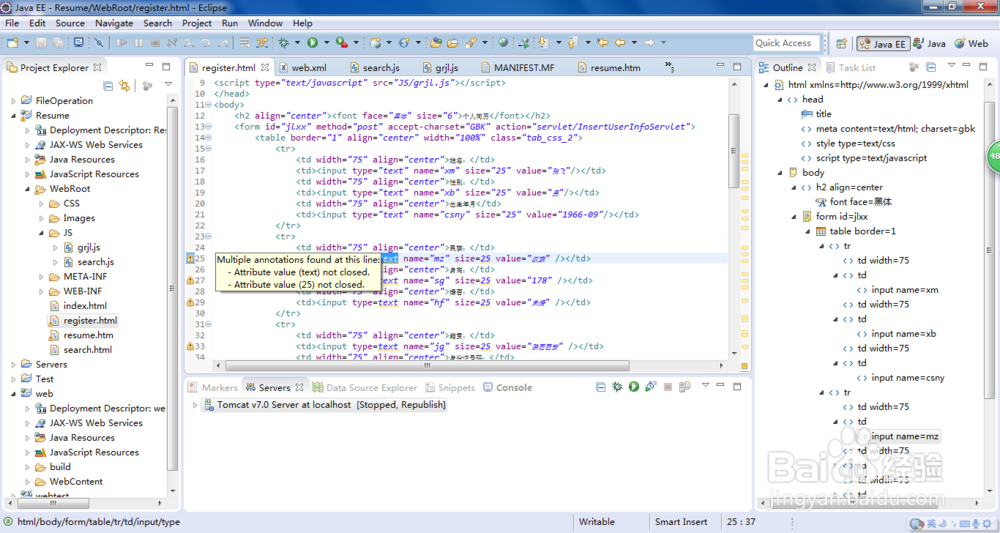Close the register.html editor tab
The image size is (1000, 533).
point(265,67)
